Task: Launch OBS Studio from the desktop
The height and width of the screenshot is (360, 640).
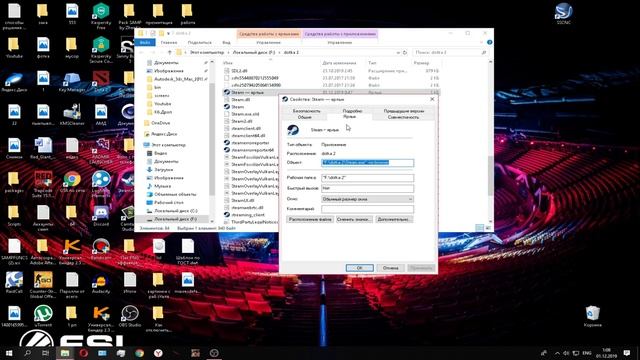Action: click(130, 316)
